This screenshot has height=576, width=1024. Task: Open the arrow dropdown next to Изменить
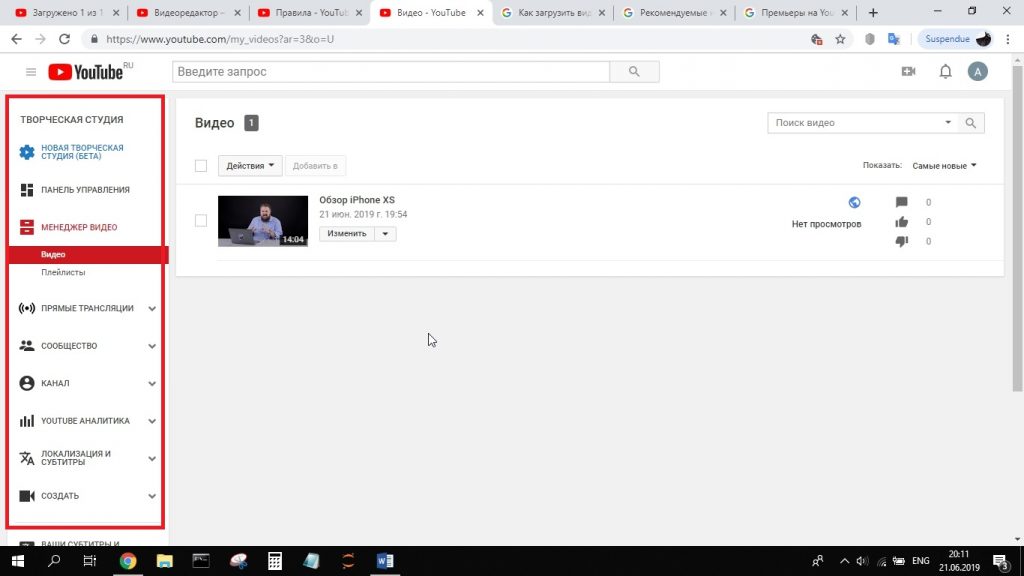pyautogui.click(x=385, y=234)
